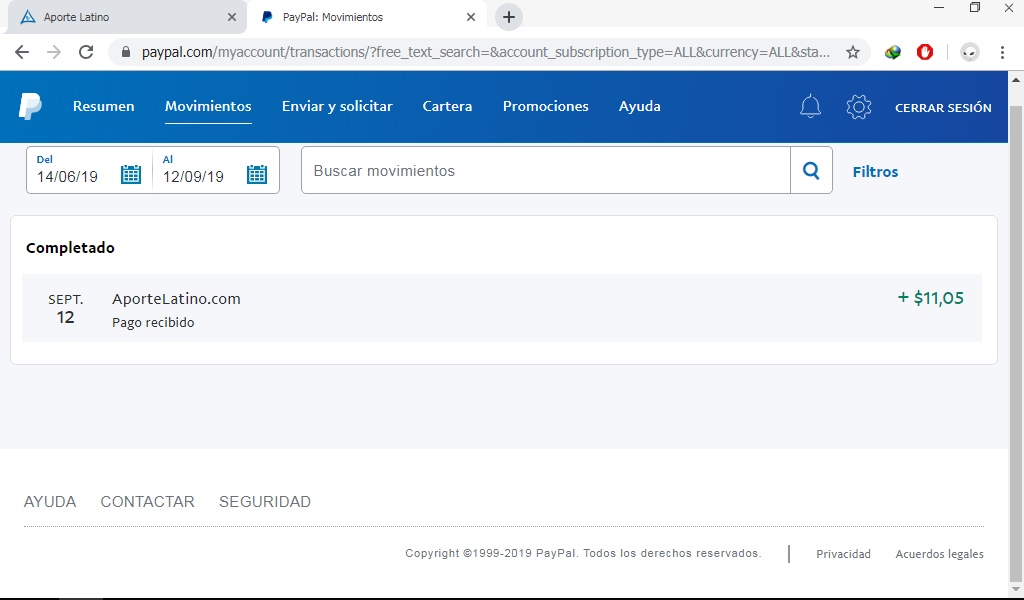
Task: Open Ayuda in top navigation
Action: click(640, 106)
